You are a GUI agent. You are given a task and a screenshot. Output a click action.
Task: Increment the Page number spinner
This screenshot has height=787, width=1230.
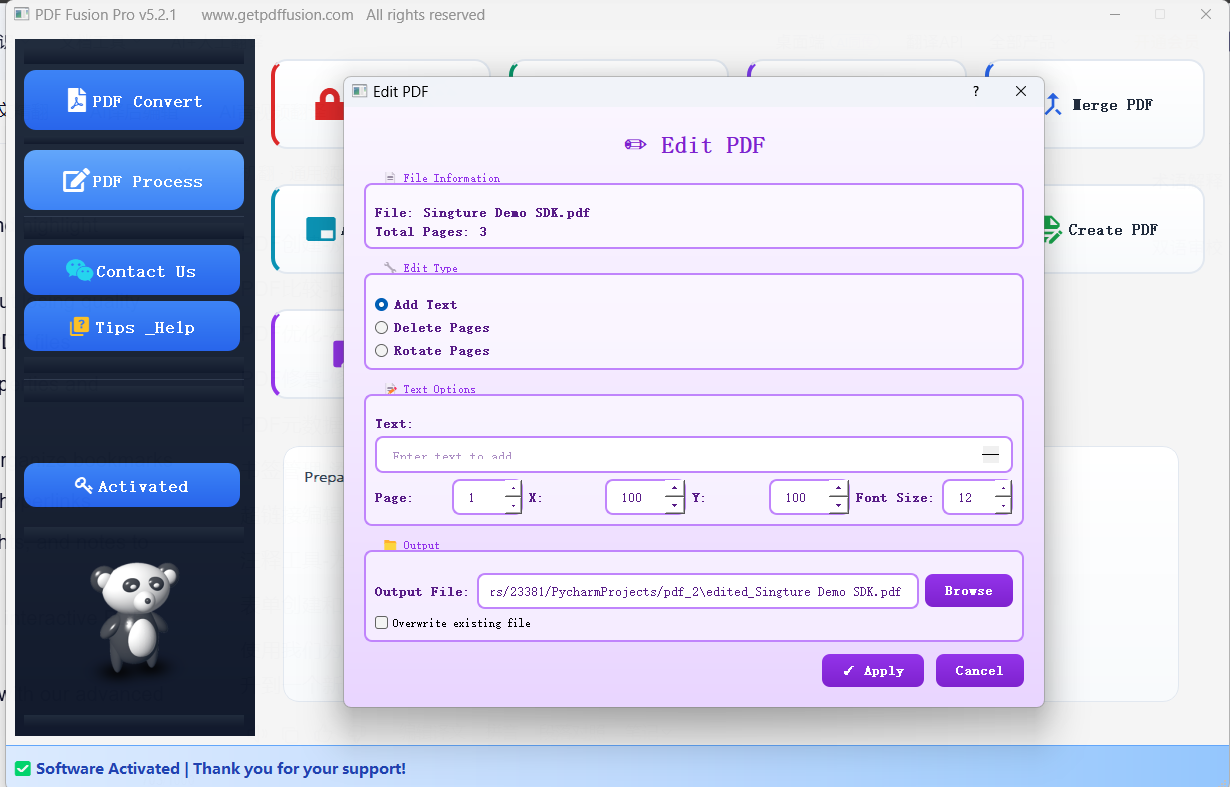click(511, 491)
